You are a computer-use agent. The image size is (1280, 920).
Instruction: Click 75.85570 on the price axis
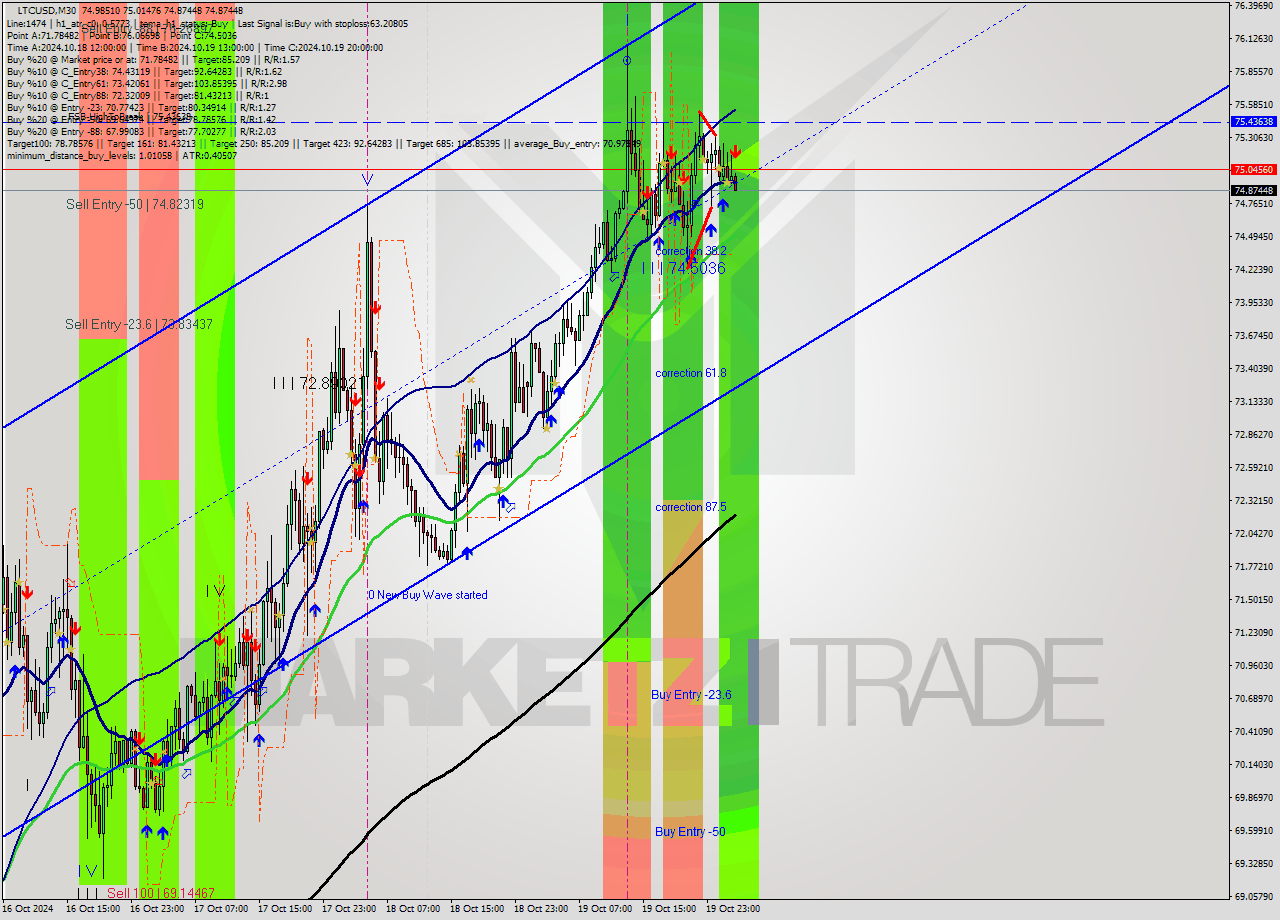1254,72
